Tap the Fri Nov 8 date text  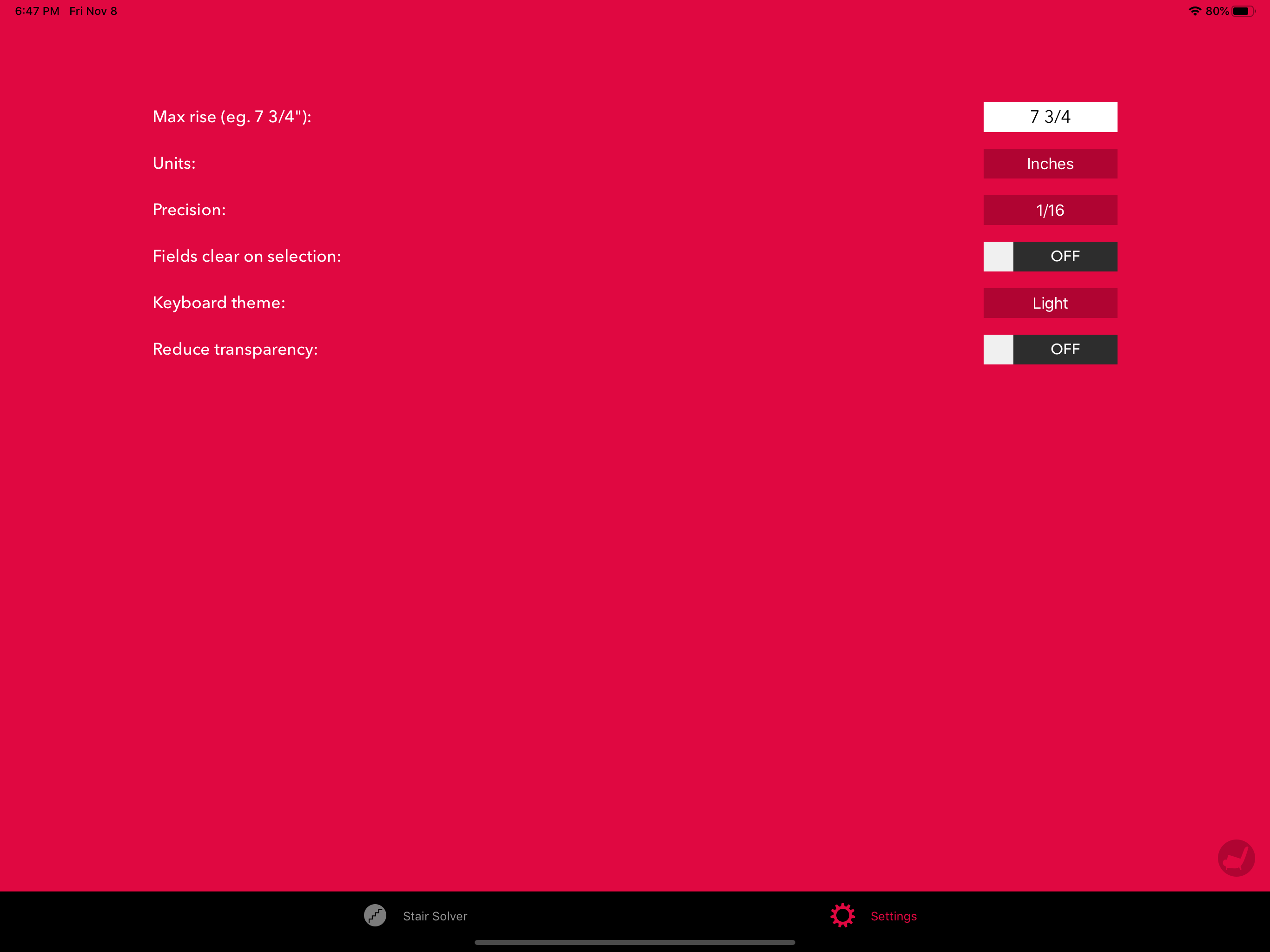tap(93, 11)
